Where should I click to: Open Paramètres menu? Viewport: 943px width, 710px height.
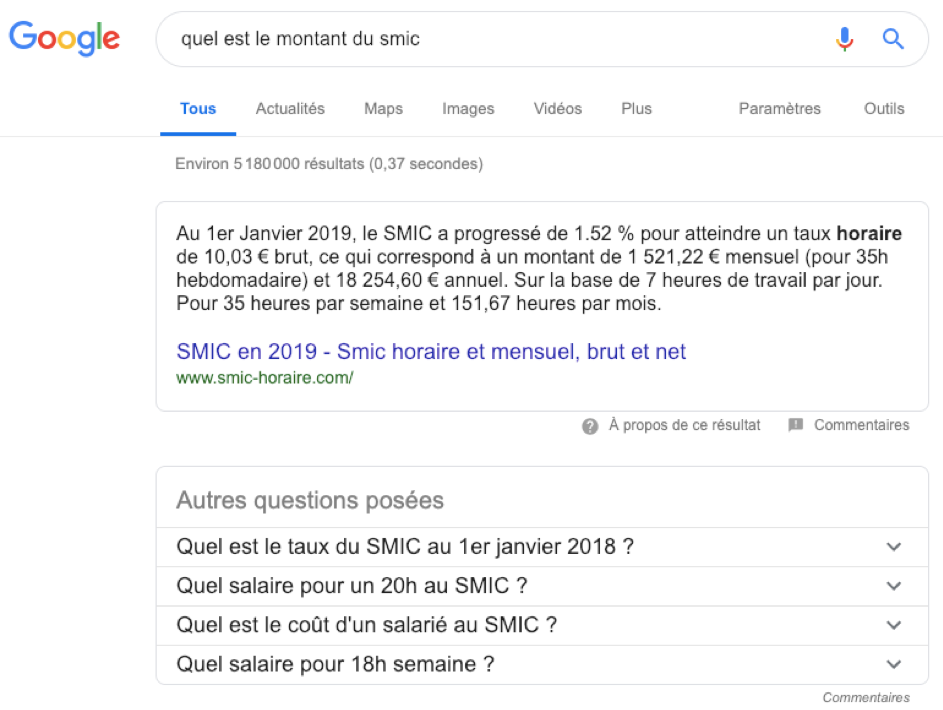click(x=779, y=109)
